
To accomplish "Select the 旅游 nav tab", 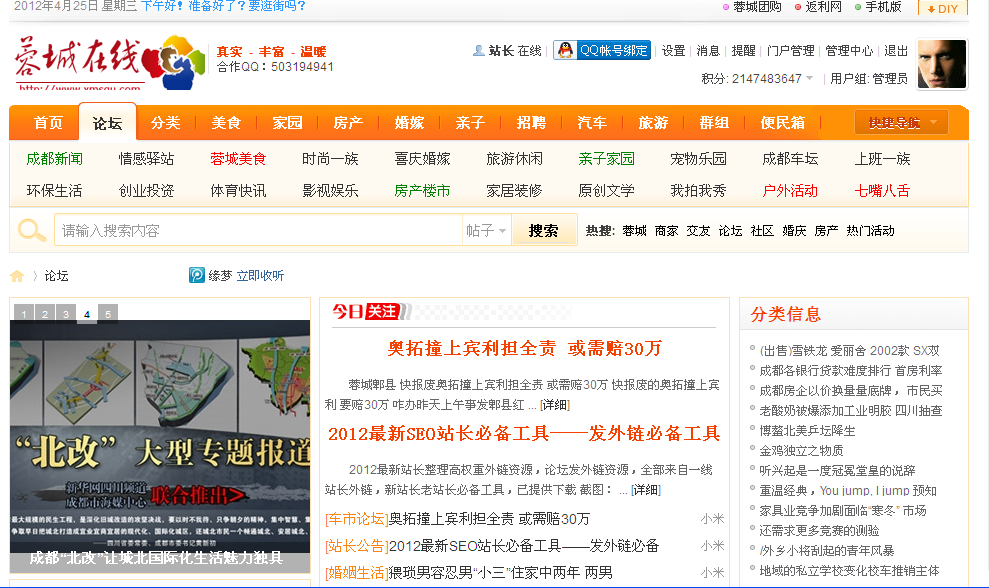I will [x=653, y=122].
